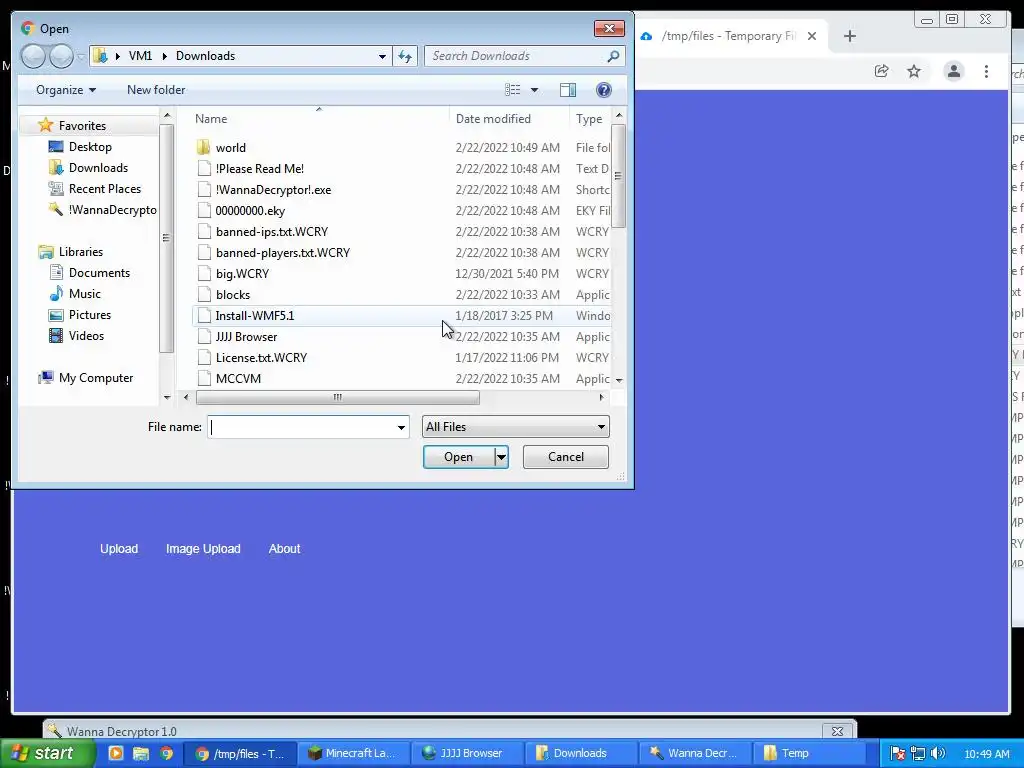The image size is (1024, 768).
Task: Open Downloads under Favorites
Action: click(98, 168)
